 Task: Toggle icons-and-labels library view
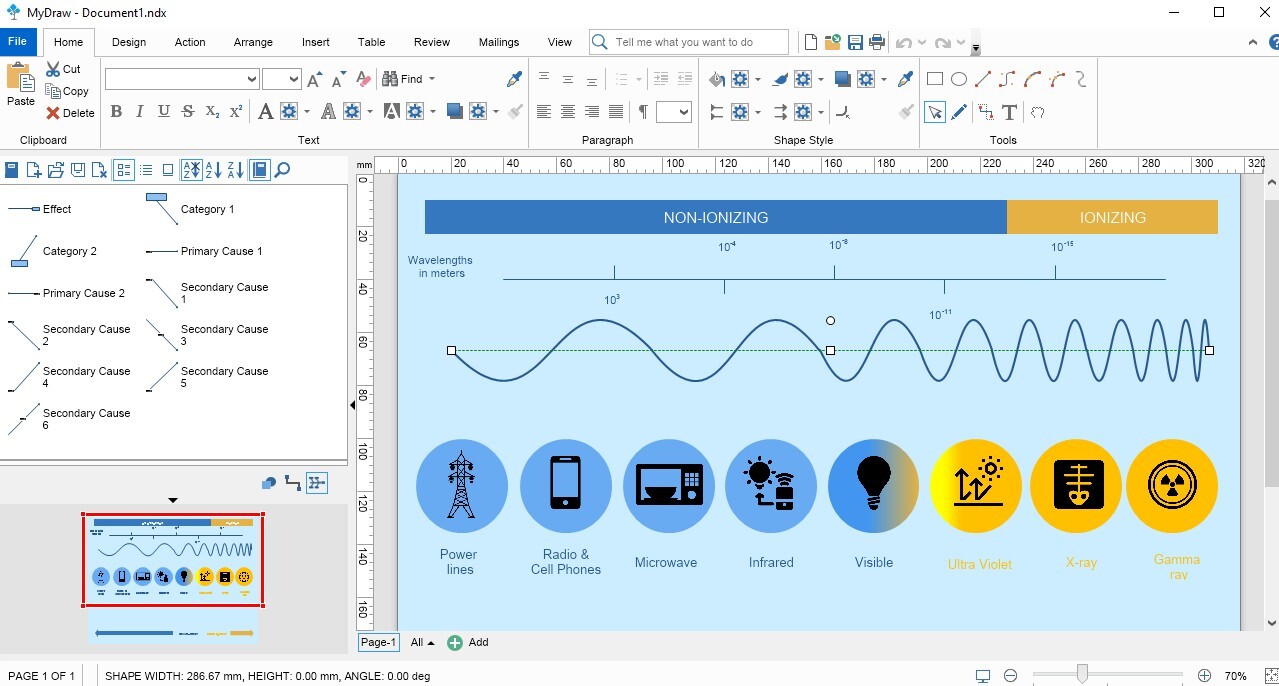124,170
